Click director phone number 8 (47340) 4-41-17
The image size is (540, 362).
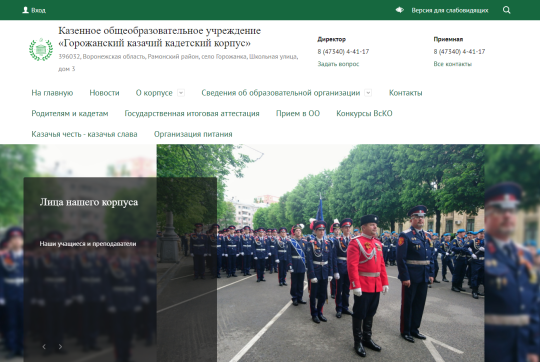pos(343,51)
